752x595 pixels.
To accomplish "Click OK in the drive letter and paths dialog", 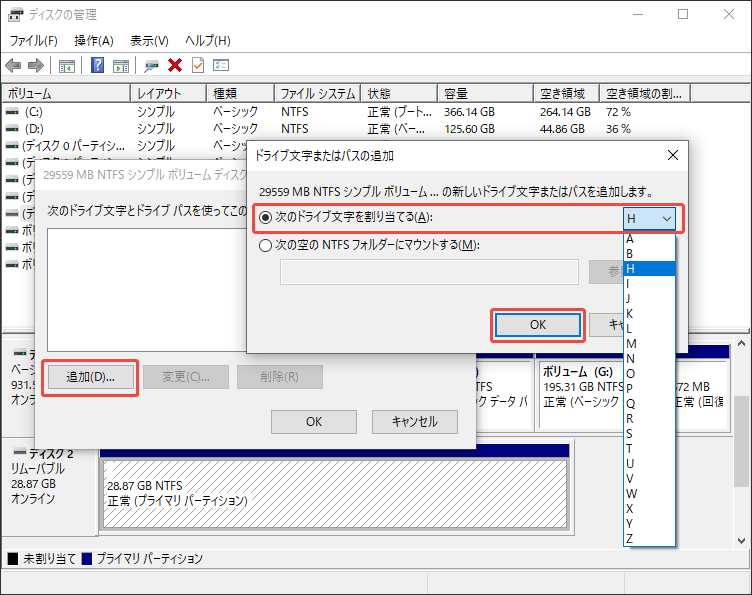I will (314, 422).
